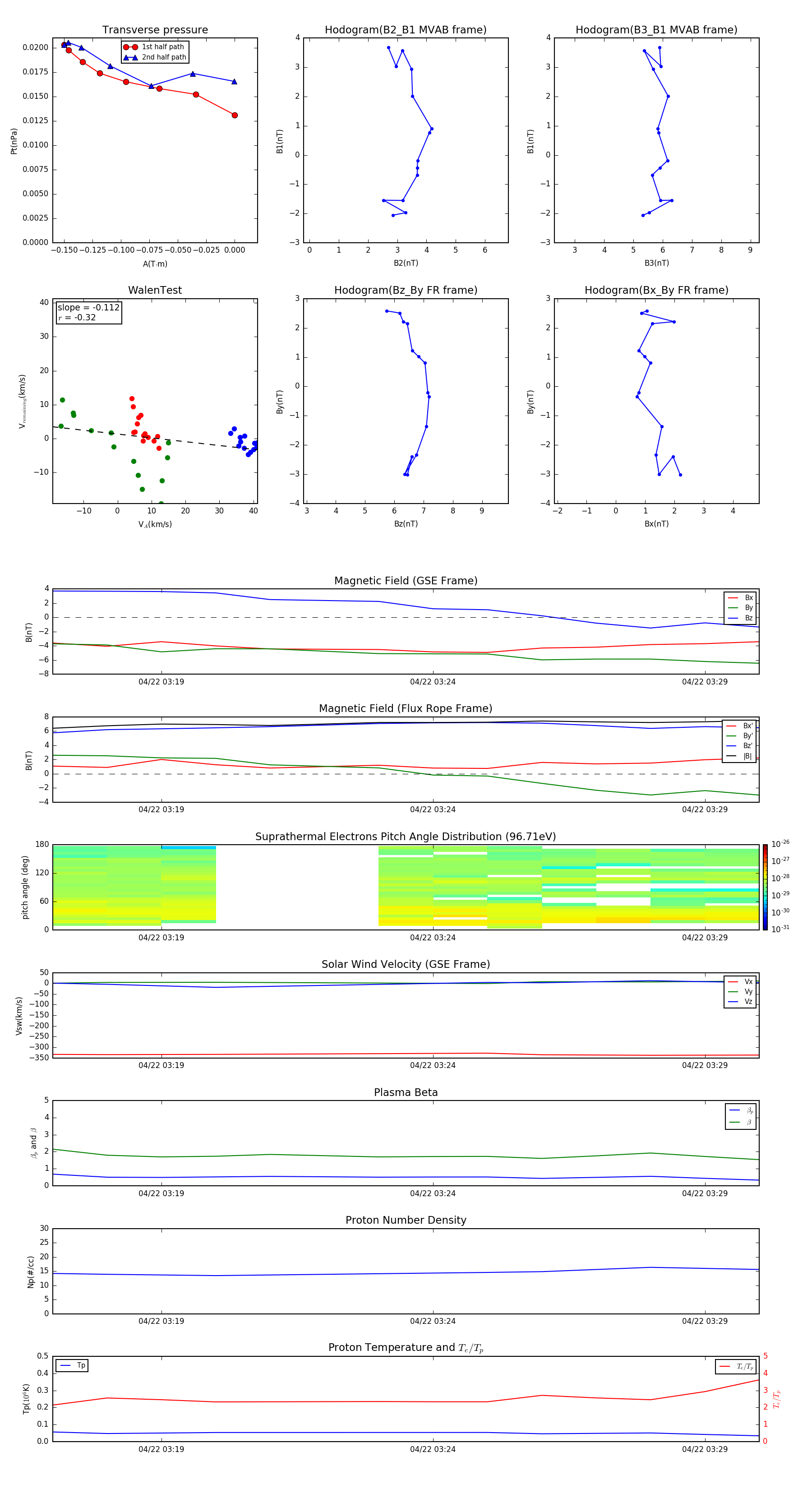
Task: Select the '1st half path' legend entry
Action: [154, 47]
